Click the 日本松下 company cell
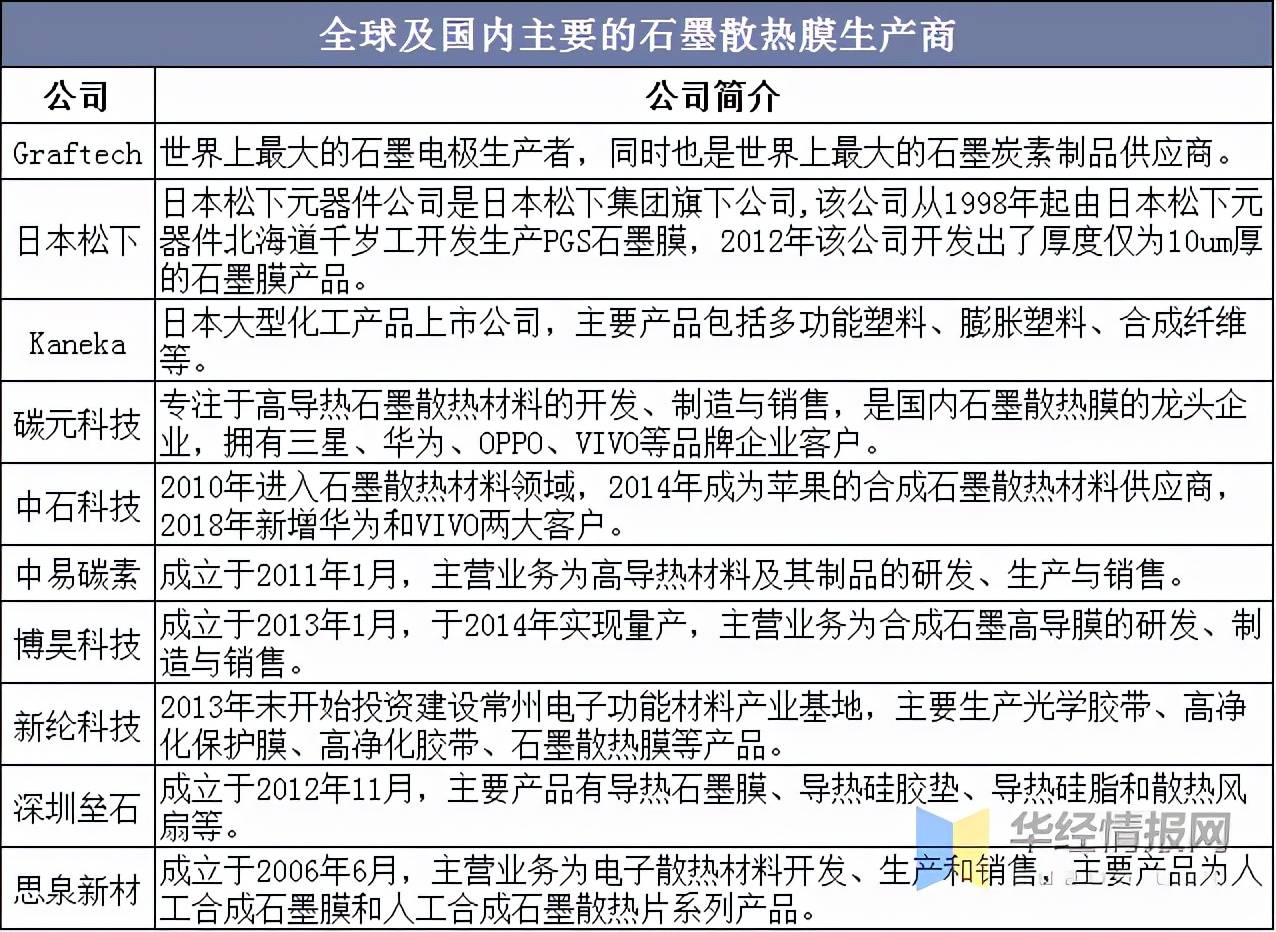 [77, 240]
